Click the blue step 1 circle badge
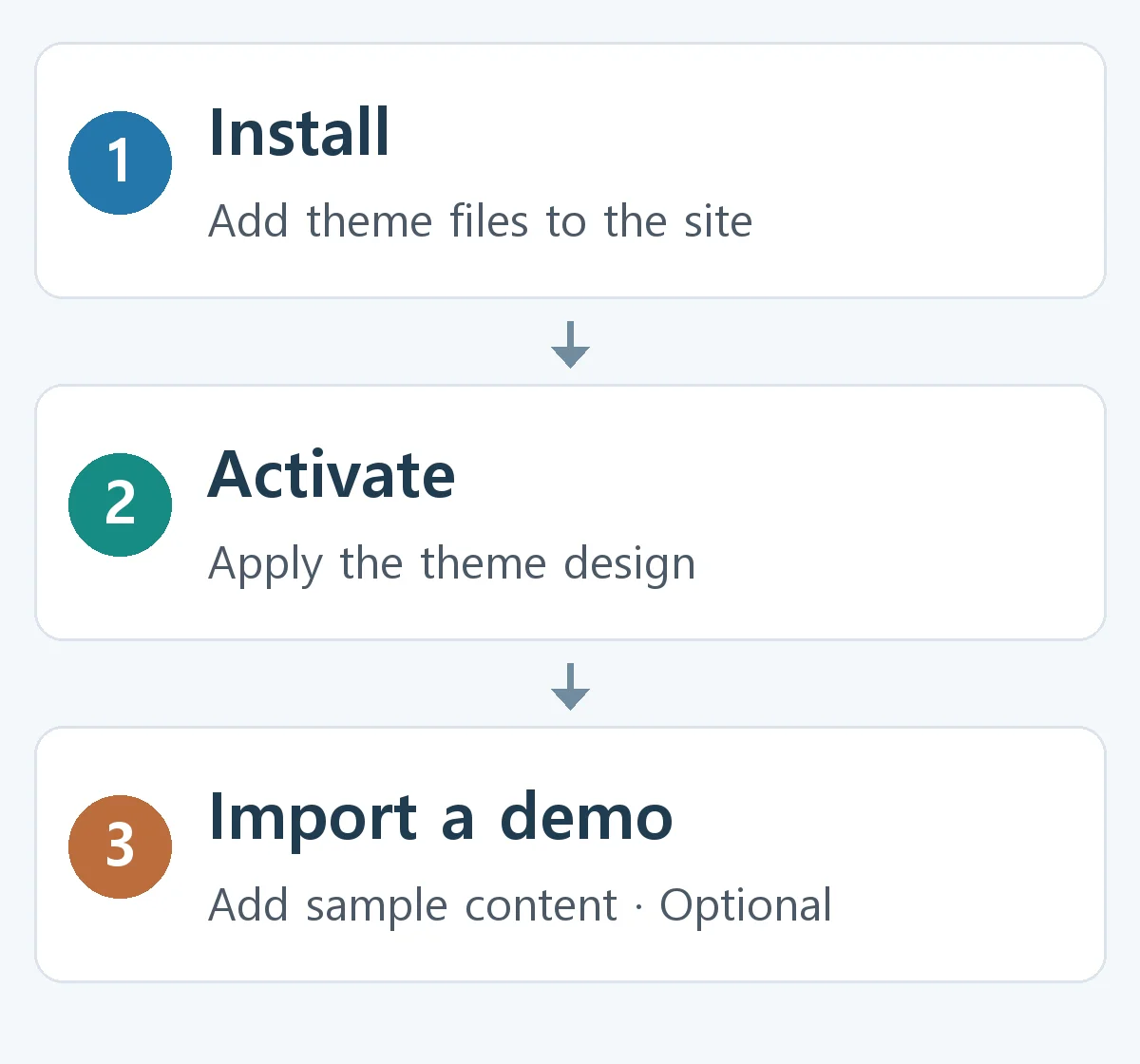Viewport: 1140px width, 1064px height. click(120, 162)
